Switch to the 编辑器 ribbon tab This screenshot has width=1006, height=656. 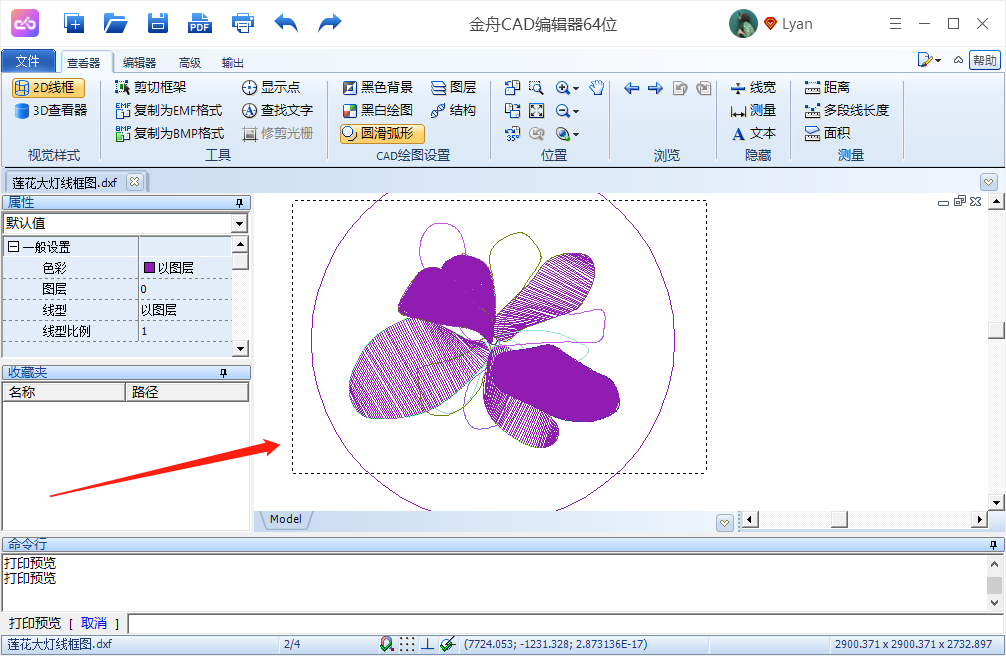click(139, 62)
